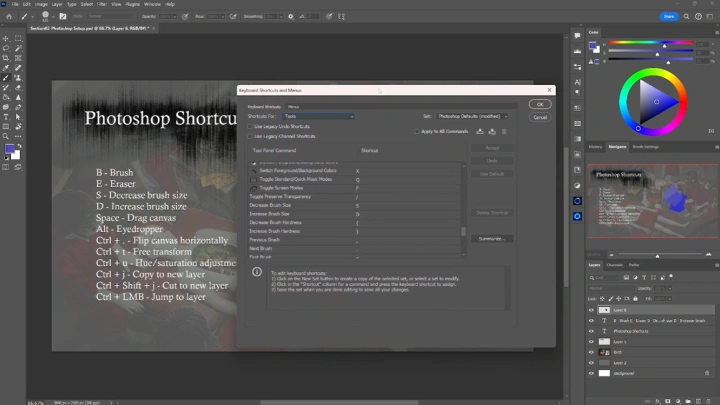Open the search magnifier in top-right

tap(686, 17)
